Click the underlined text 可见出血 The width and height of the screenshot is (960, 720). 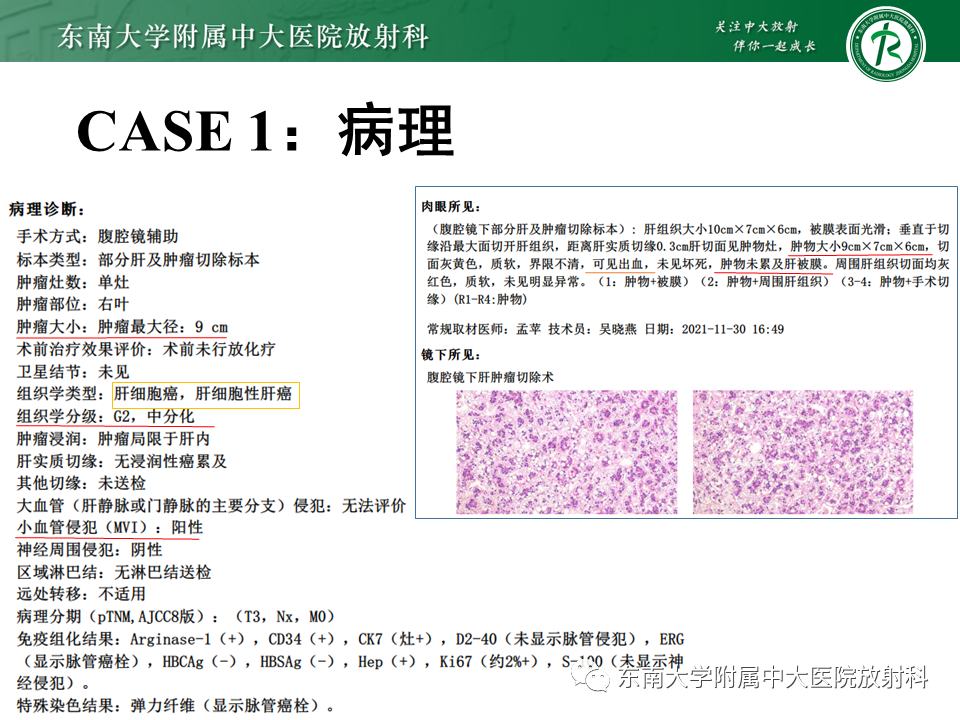click(x=618, y=264)
